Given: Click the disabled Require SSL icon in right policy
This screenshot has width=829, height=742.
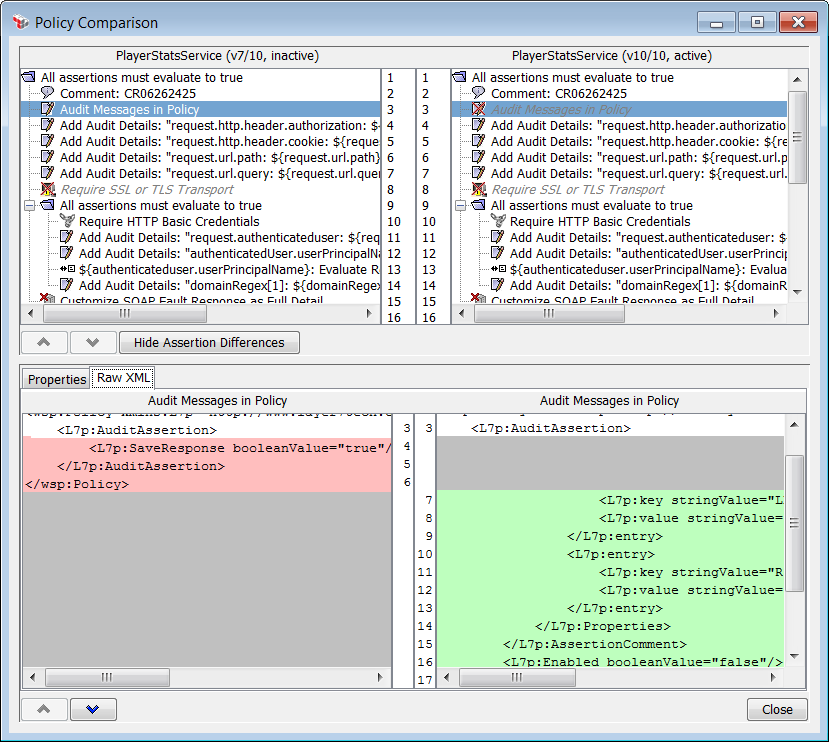Looking at the screenshot, I should (x=478, y=190).
